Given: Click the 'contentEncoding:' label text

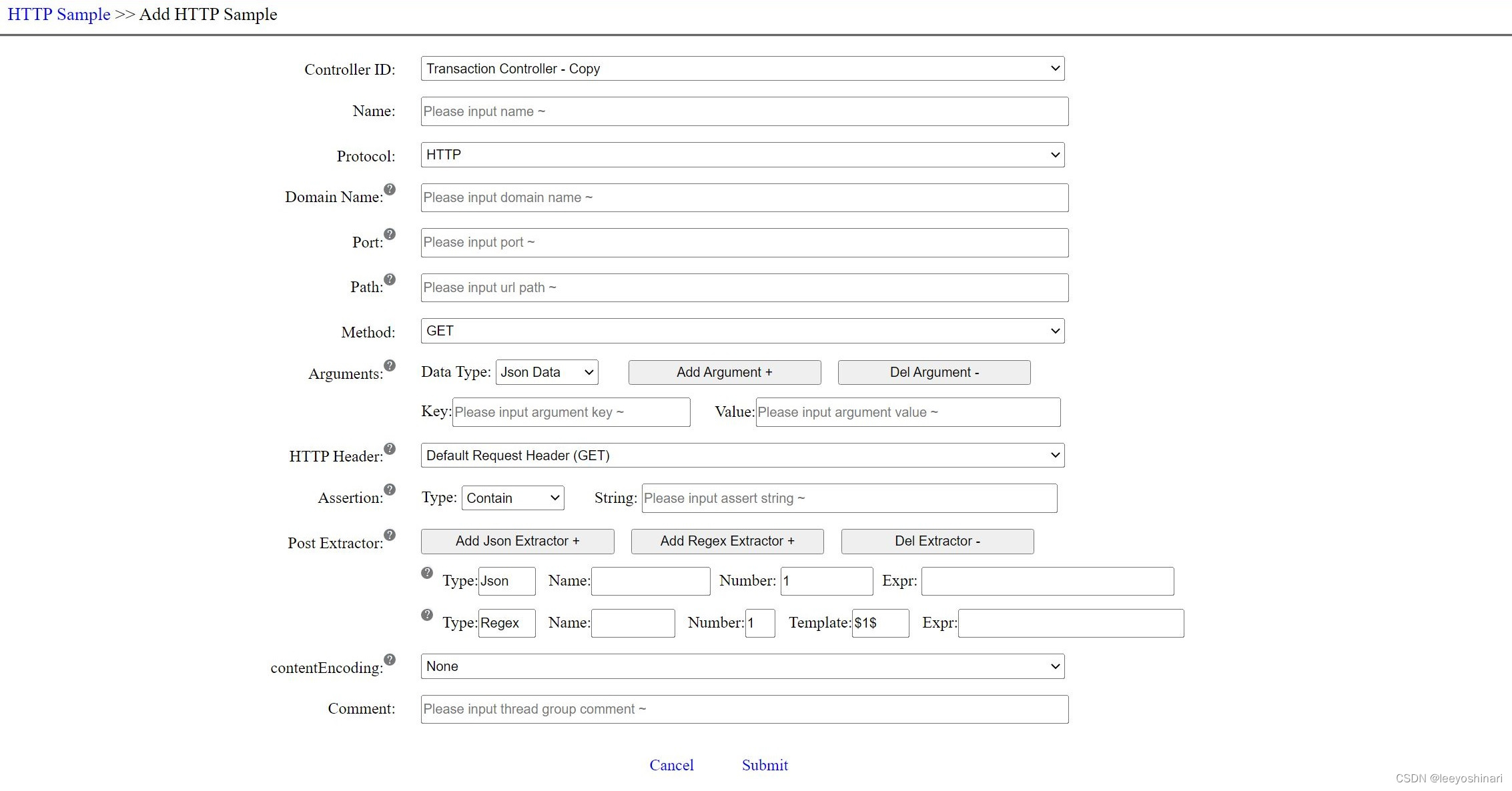Looking at the screenshot, I should point(327,668).
